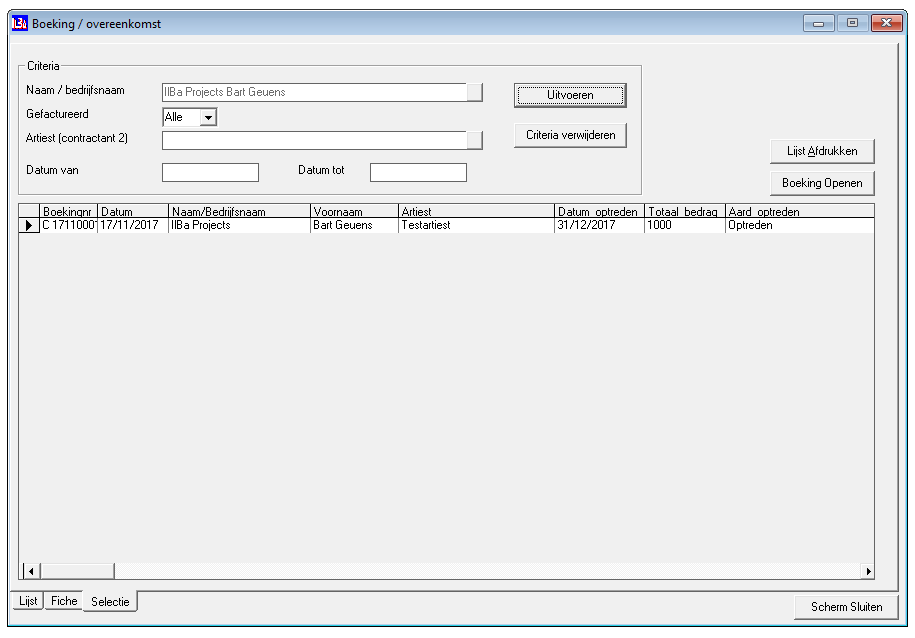915x638 pixels.
Task: Open the Gefactureerd dropdown arrow
Action: coord(208,117)
